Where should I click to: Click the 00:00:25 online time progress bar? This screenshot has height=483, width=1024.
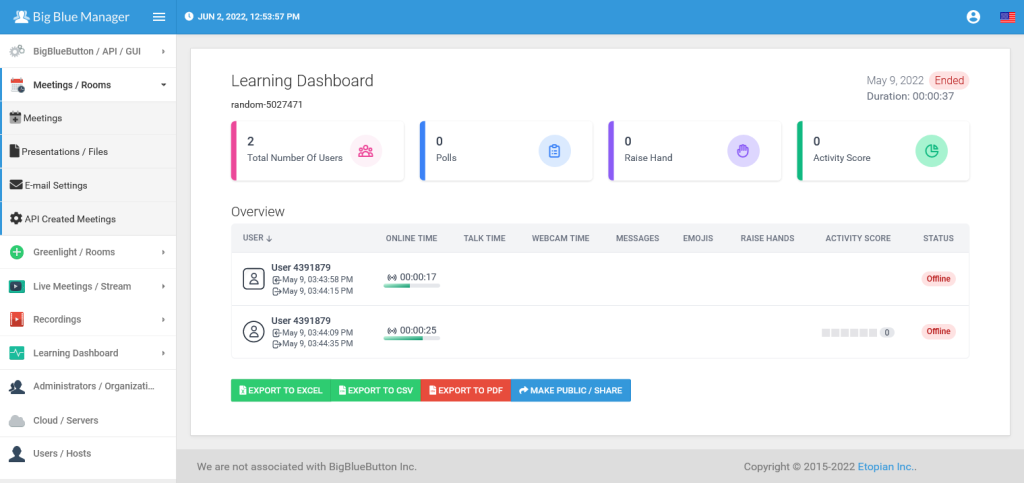[411, 338]
